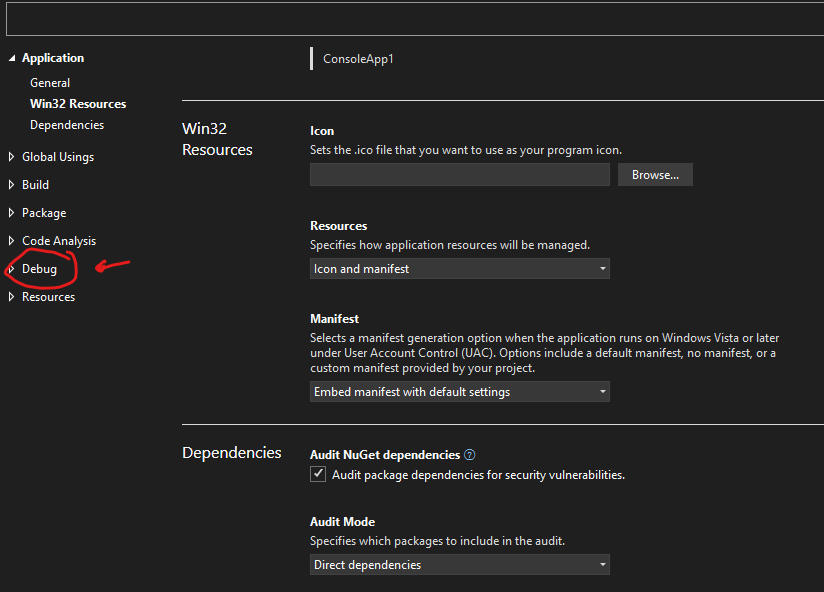Select the General page under Application
Viewport: 824px width, 592px height.
point(50,83)
